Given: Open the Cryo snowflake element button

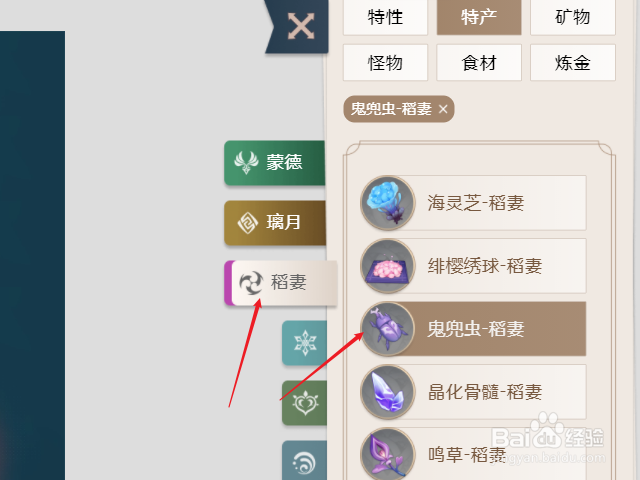Looking at the screenshot, I should tap(304, 343).
